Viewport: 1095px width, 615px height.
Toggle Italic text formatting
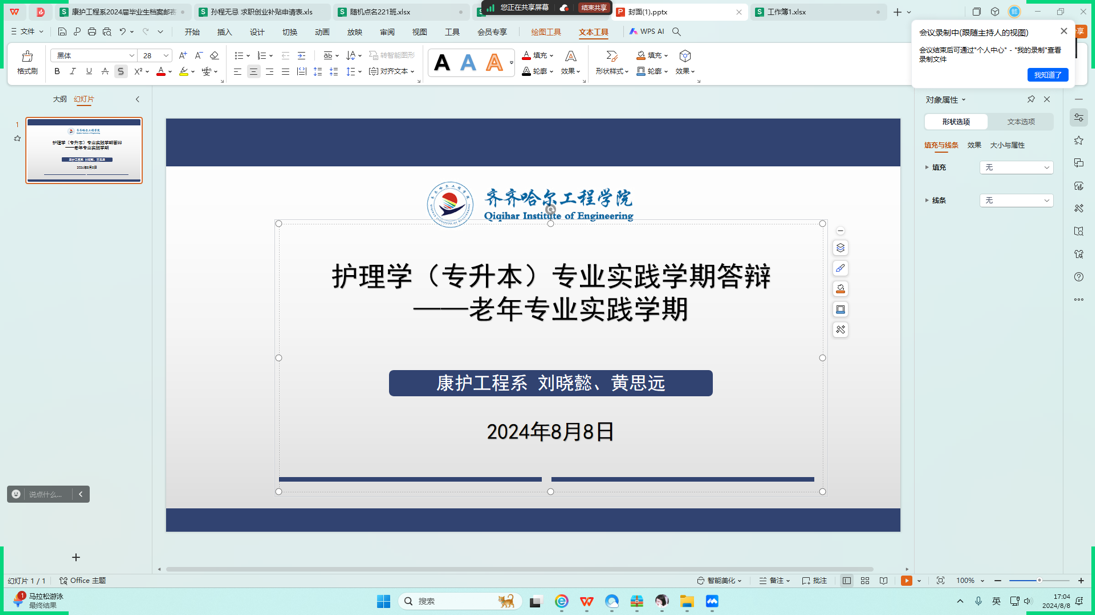pos(73,72)
